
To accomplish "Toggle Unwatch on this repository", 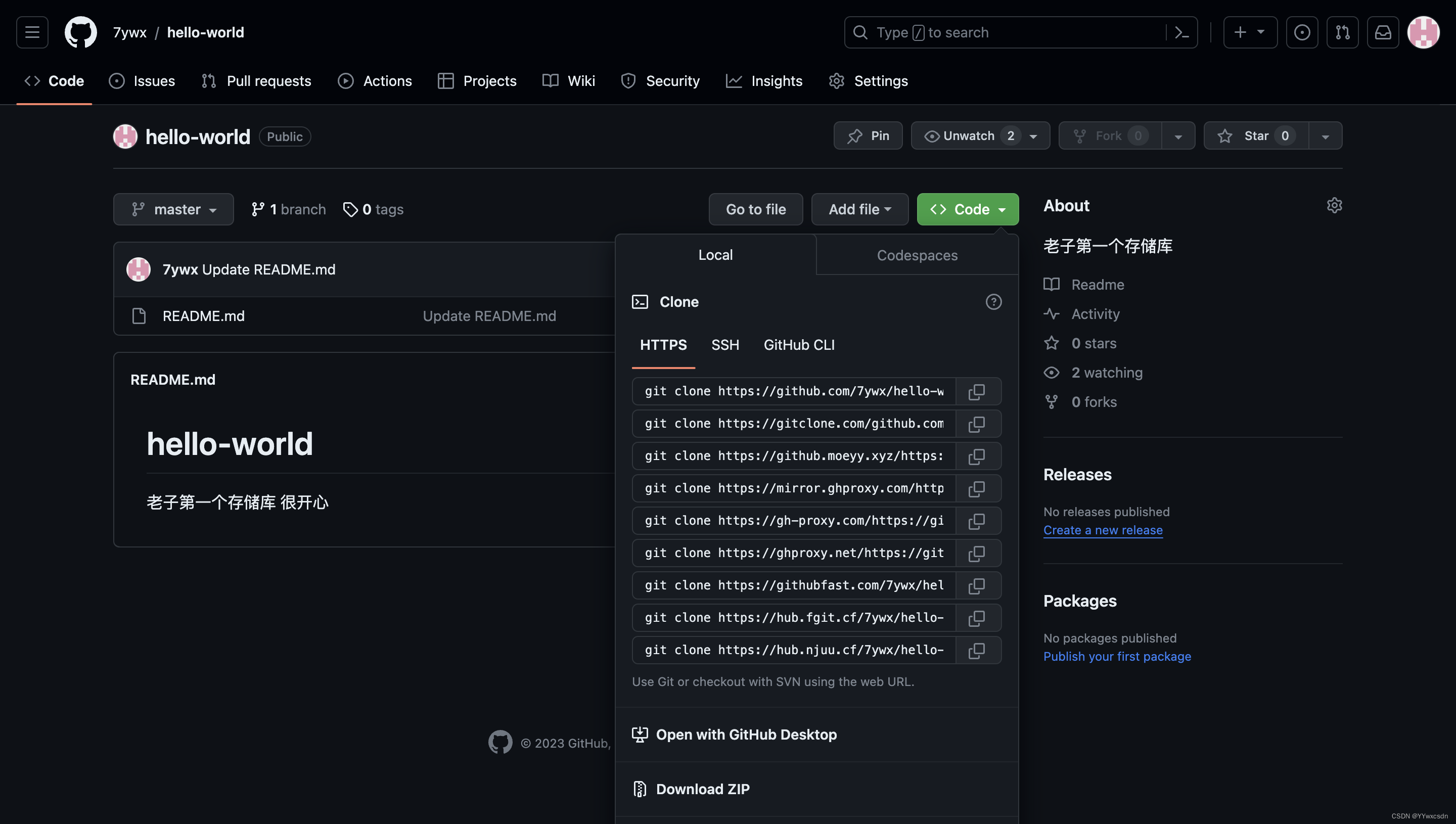I will coord(980,136).
